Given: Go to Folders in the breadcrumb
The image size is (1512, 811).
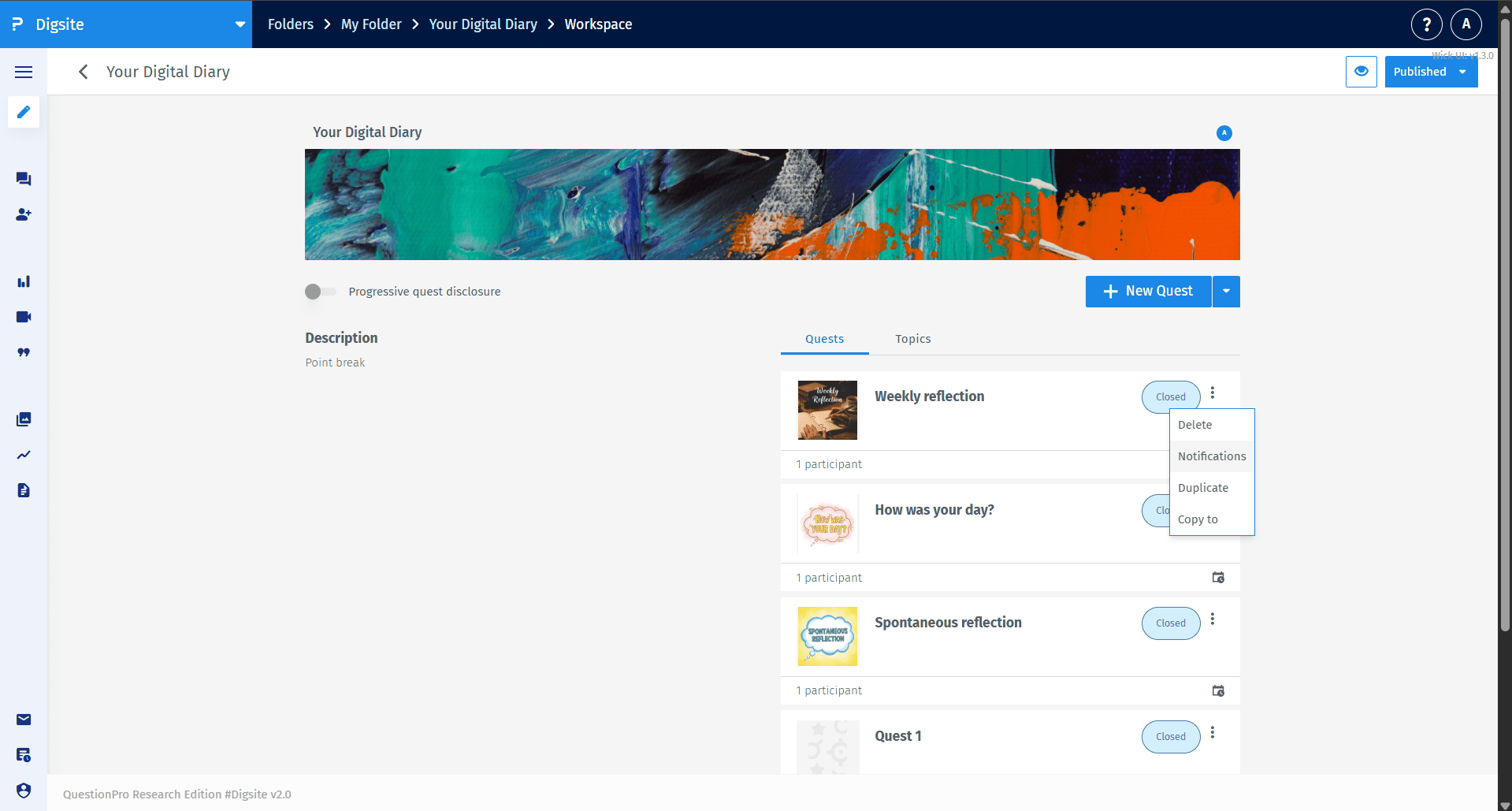Looking at the screenshot, I should [291, 24].
